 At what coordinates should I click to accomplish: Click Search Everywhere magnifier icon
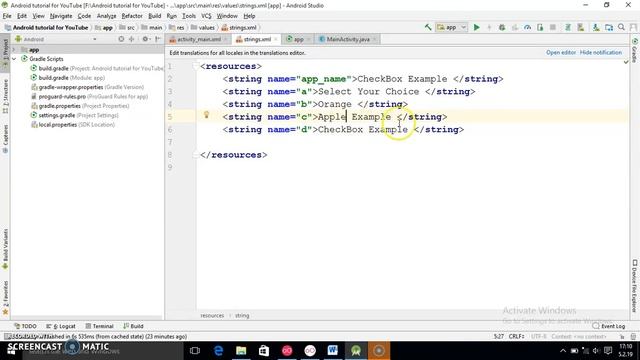(621, 27)
